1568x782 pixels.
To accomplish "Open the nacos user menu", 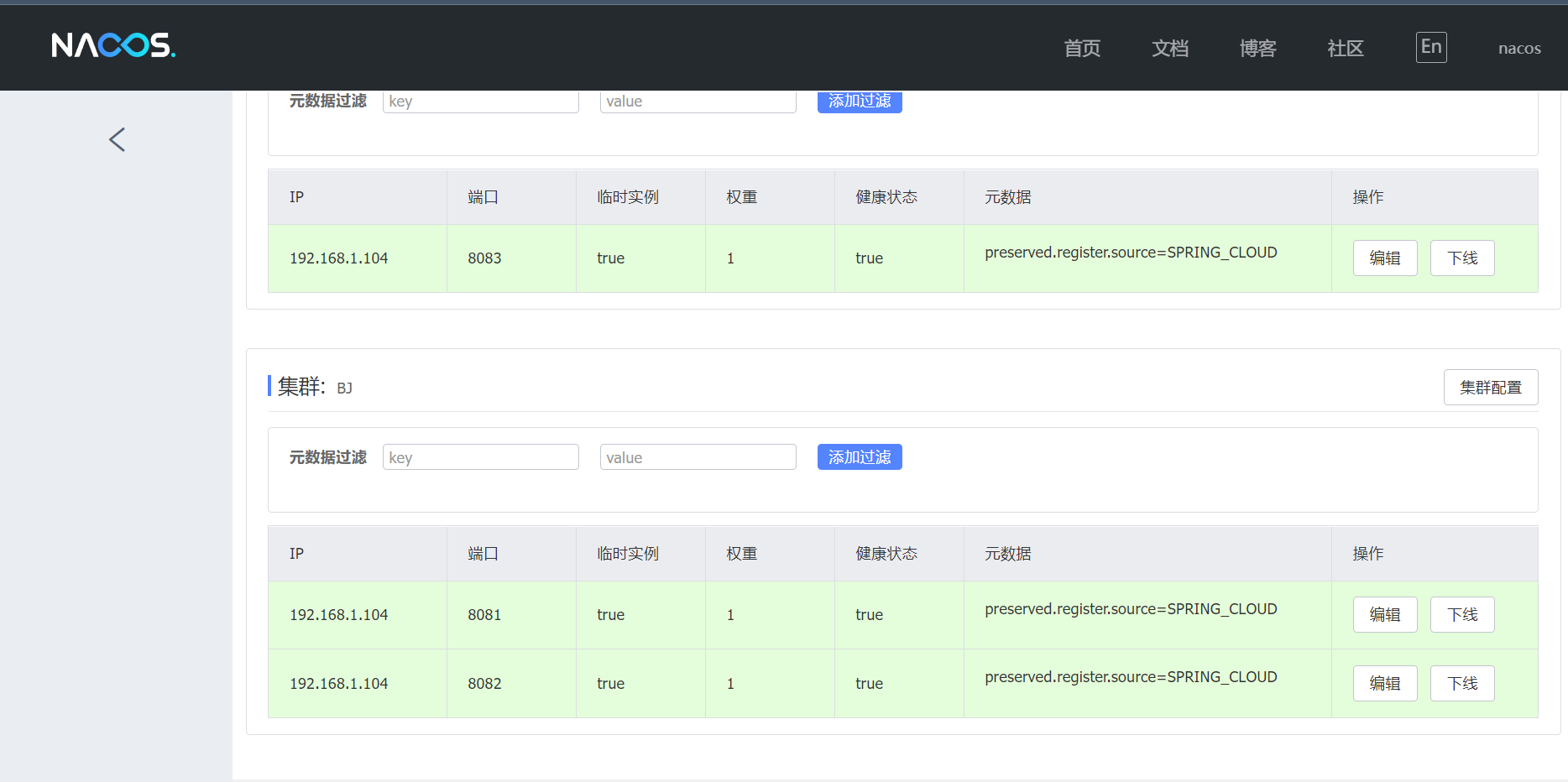I will coord(1518,49).
